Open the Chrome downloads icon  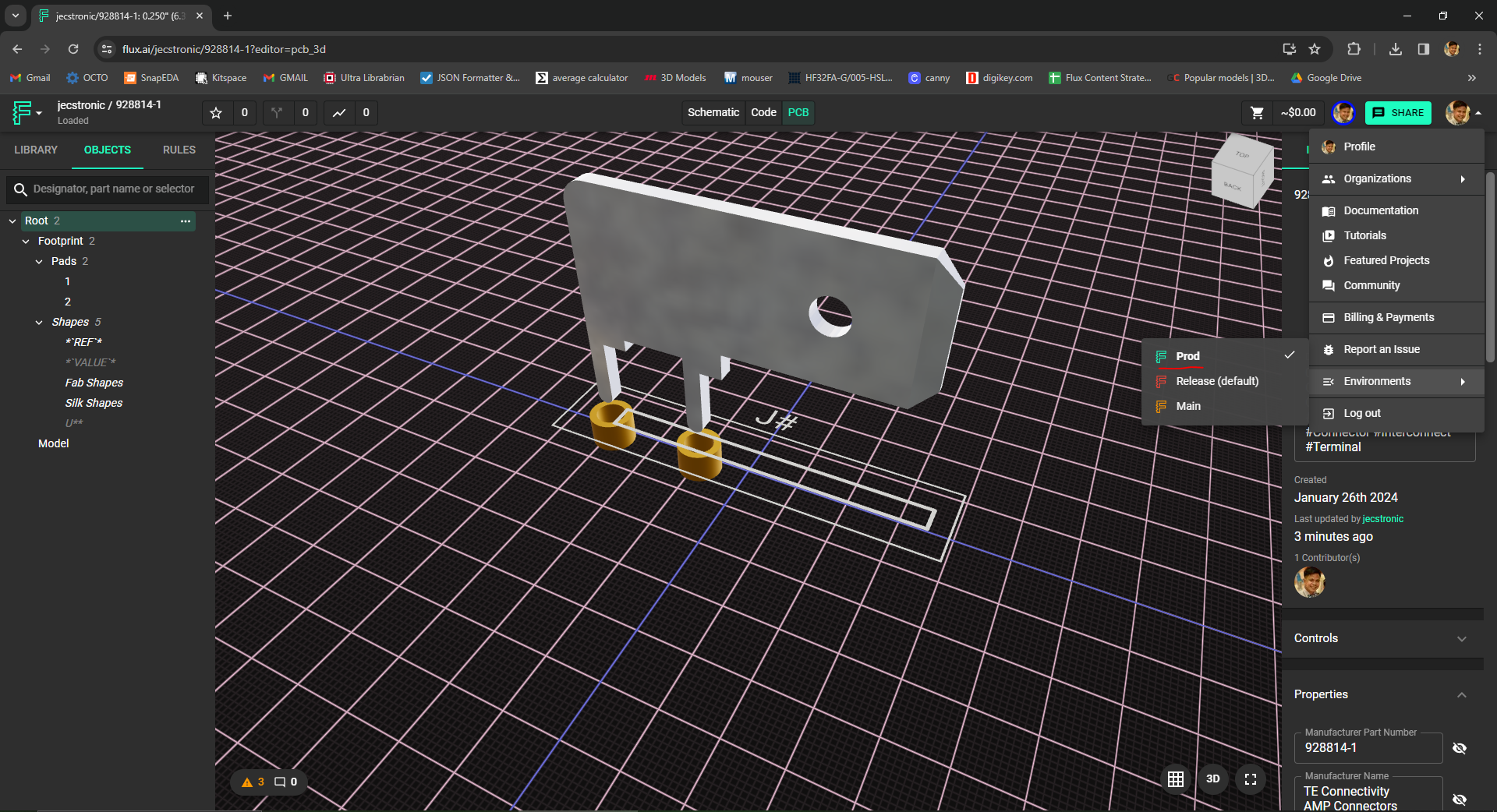point(1396,49)
